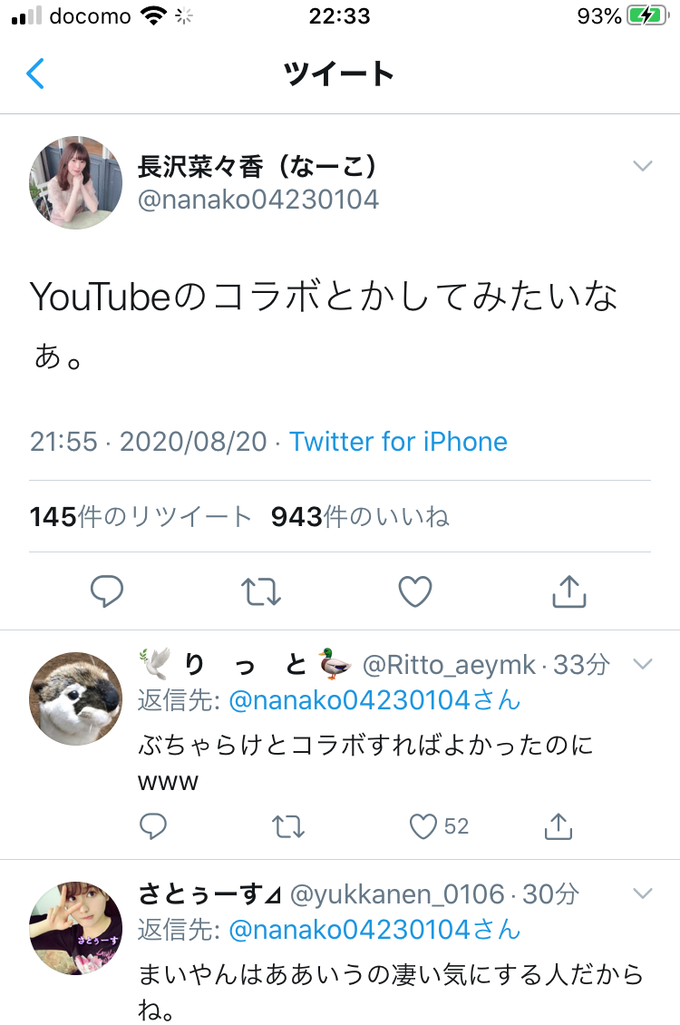Screen dimensions: 680x1025
Task: View the 145 retweets list
Action: (140, 517)
